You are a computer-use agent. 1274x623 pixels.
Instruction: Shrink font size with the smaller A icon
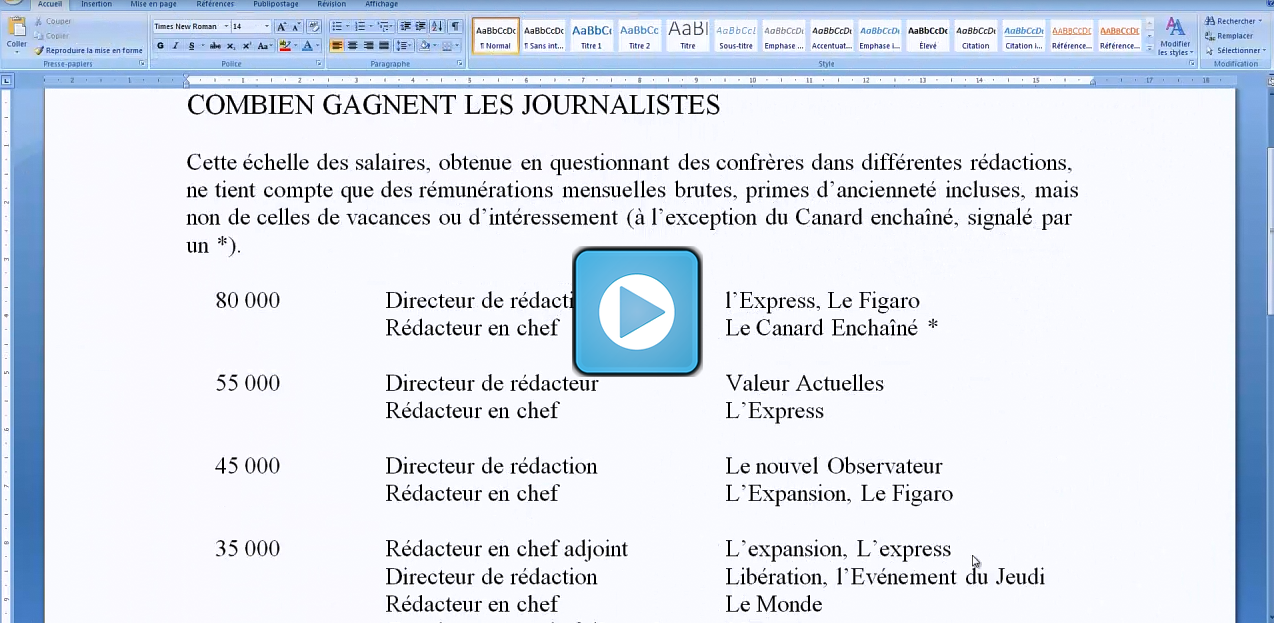296,26
